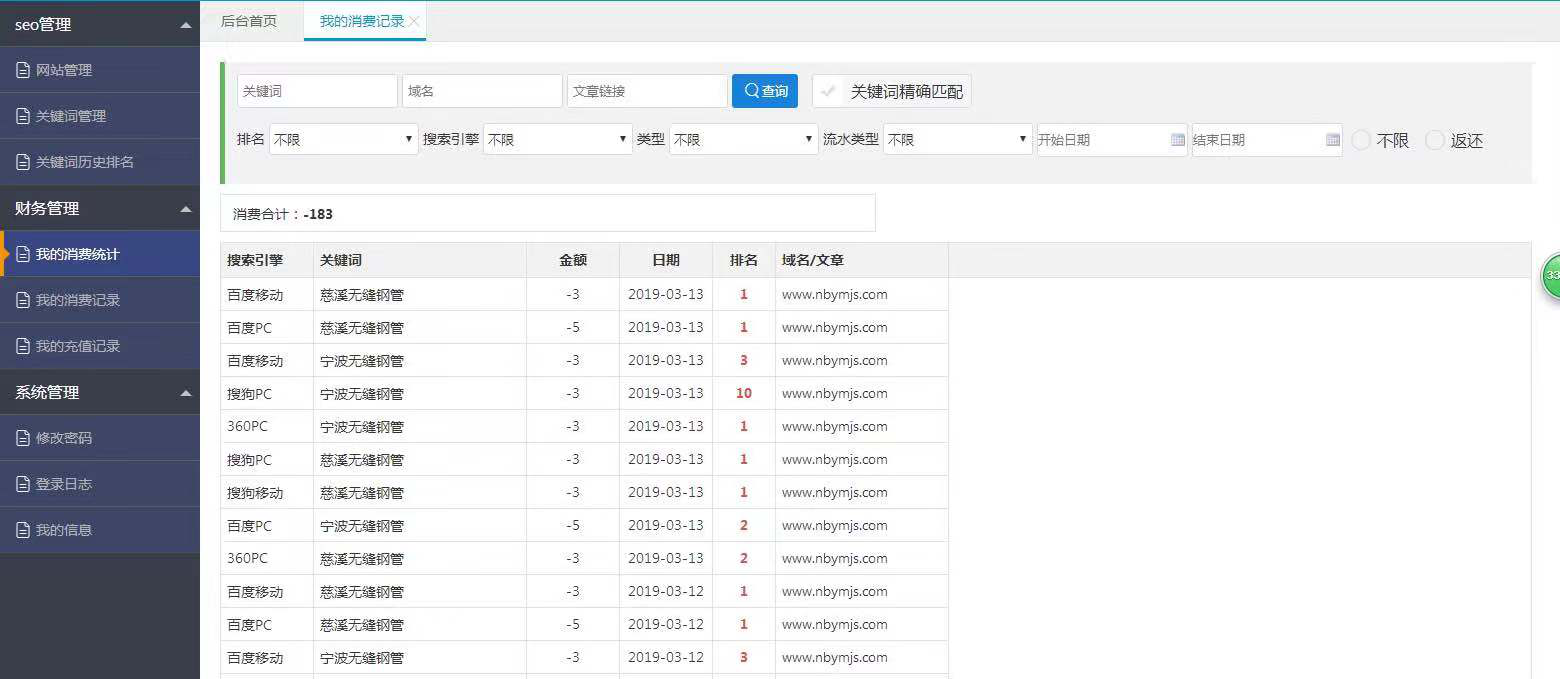1560x679 pixels.
Task: Open 修改密码 in sidebar
Action: 100,438
